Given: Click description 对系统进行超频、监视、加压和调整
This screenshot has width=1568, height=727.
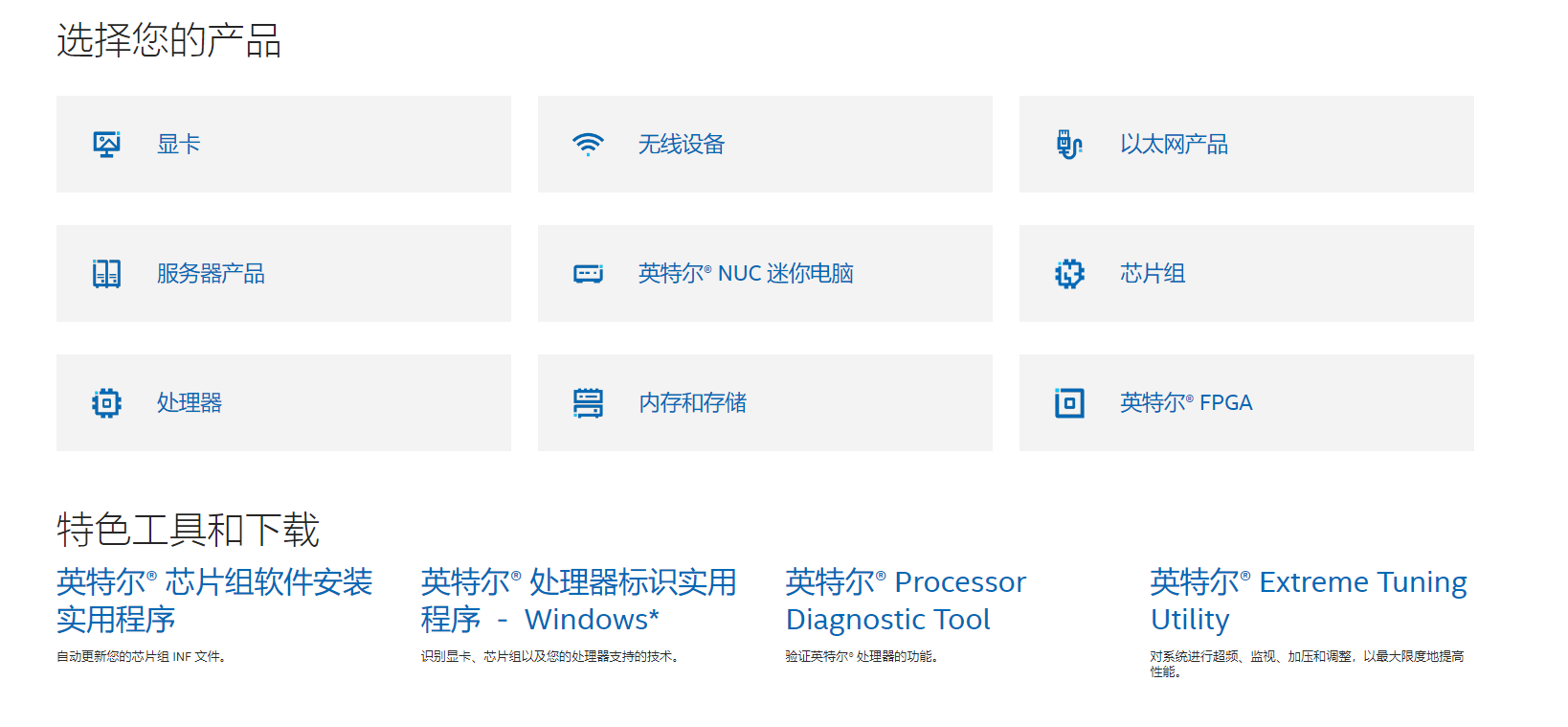Looking at the screenshot, I should 1308,664.
